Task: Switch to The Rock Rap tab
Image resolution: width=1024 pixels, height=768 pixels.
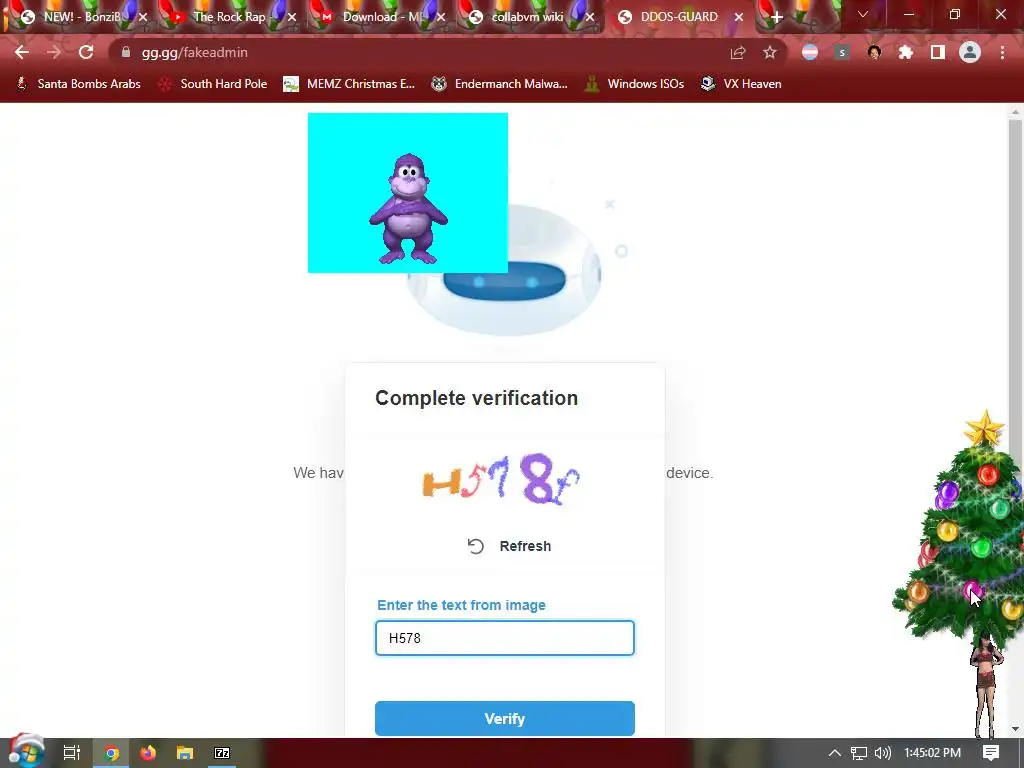Action: point(230,17)
